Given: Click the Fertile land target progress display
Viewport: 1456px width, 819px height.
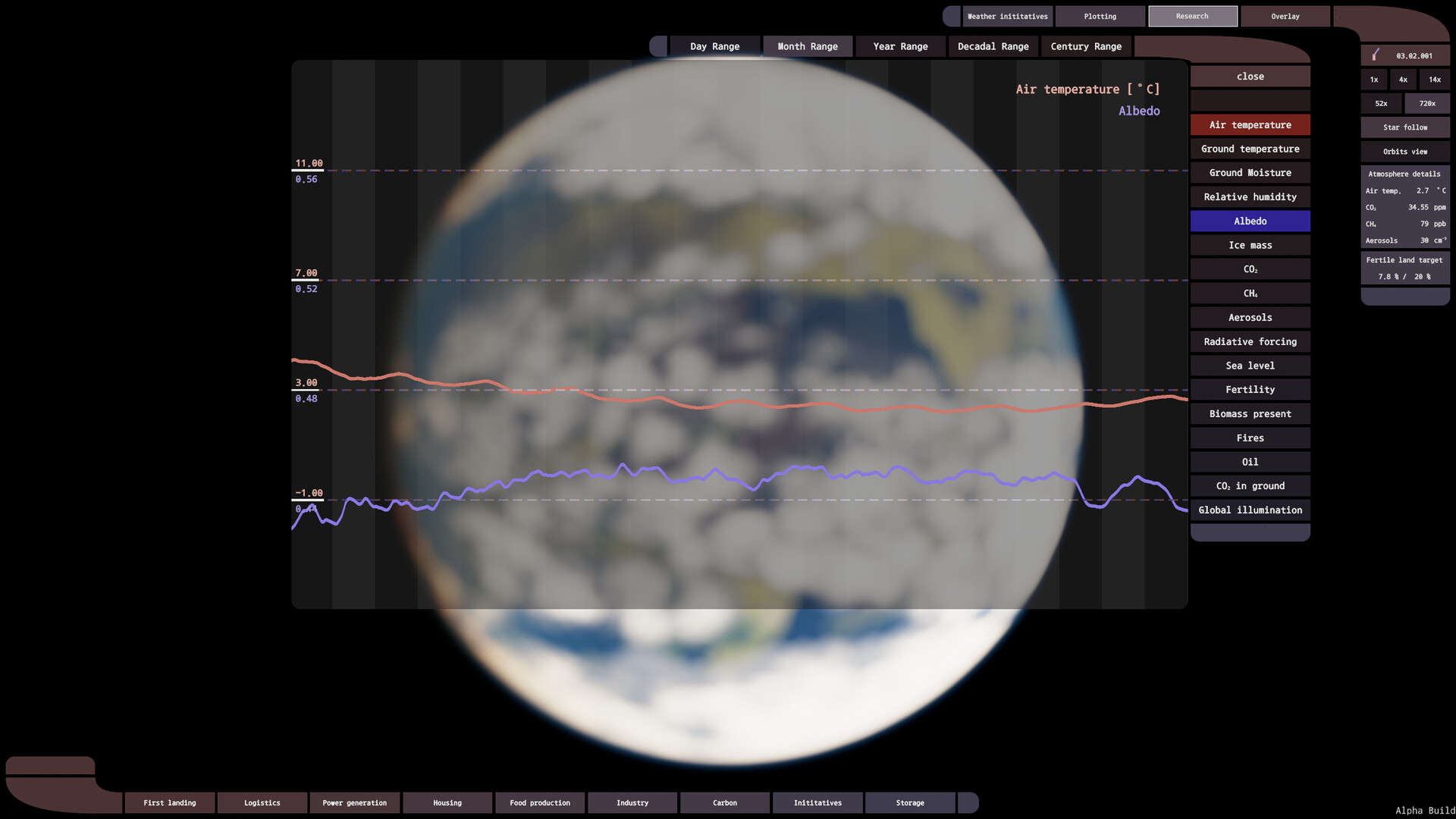Looking at the screenshot, I should (1405, 268).
